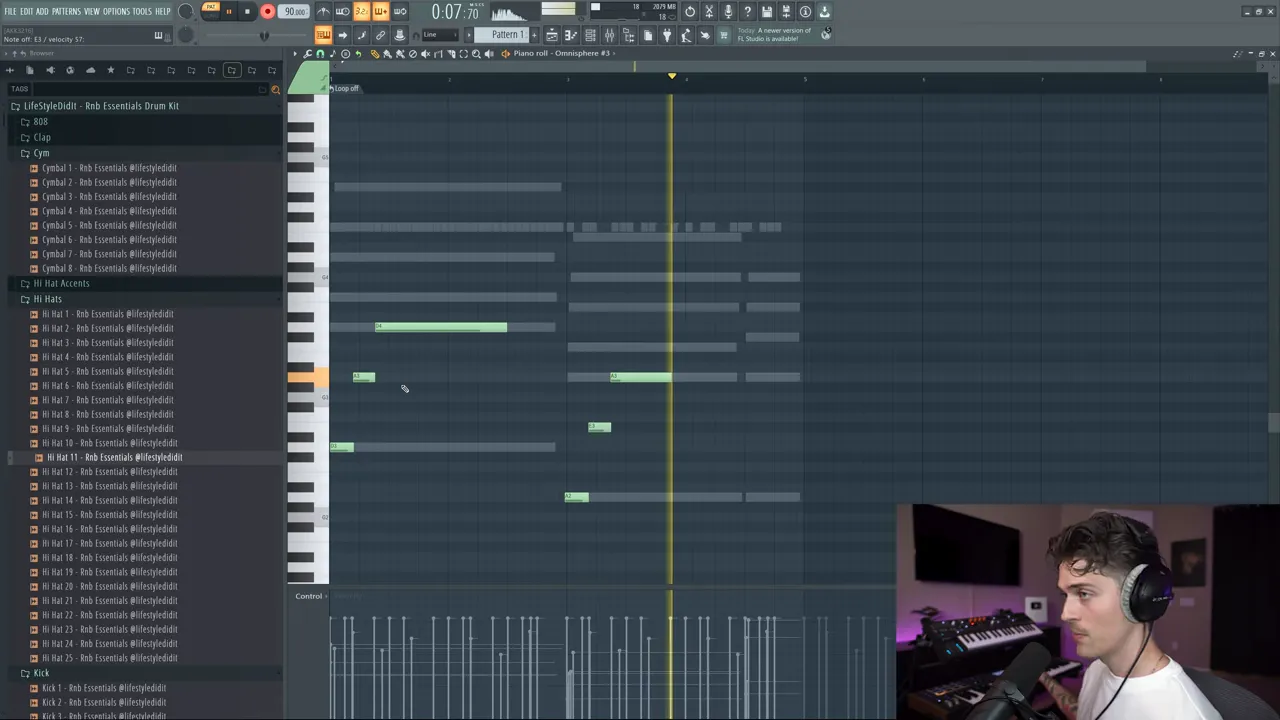1280x720 pixels.
Task: Select Hi Hat 12 sample
Action: pos(108,472)
